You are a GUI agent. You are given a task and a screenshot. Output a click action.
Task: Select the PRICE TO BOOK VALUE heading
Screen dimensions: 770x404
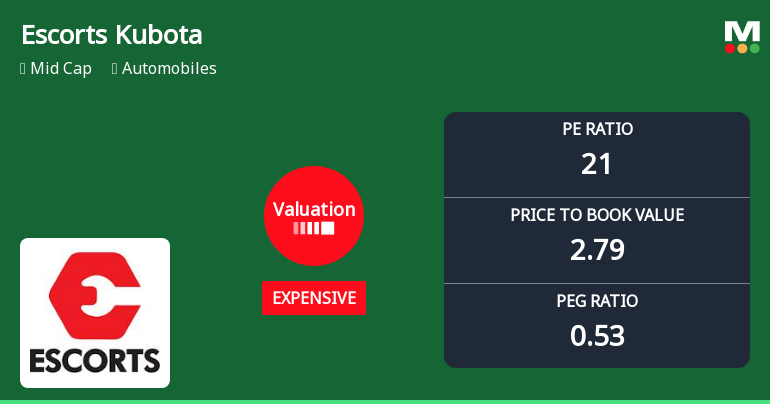597,215
